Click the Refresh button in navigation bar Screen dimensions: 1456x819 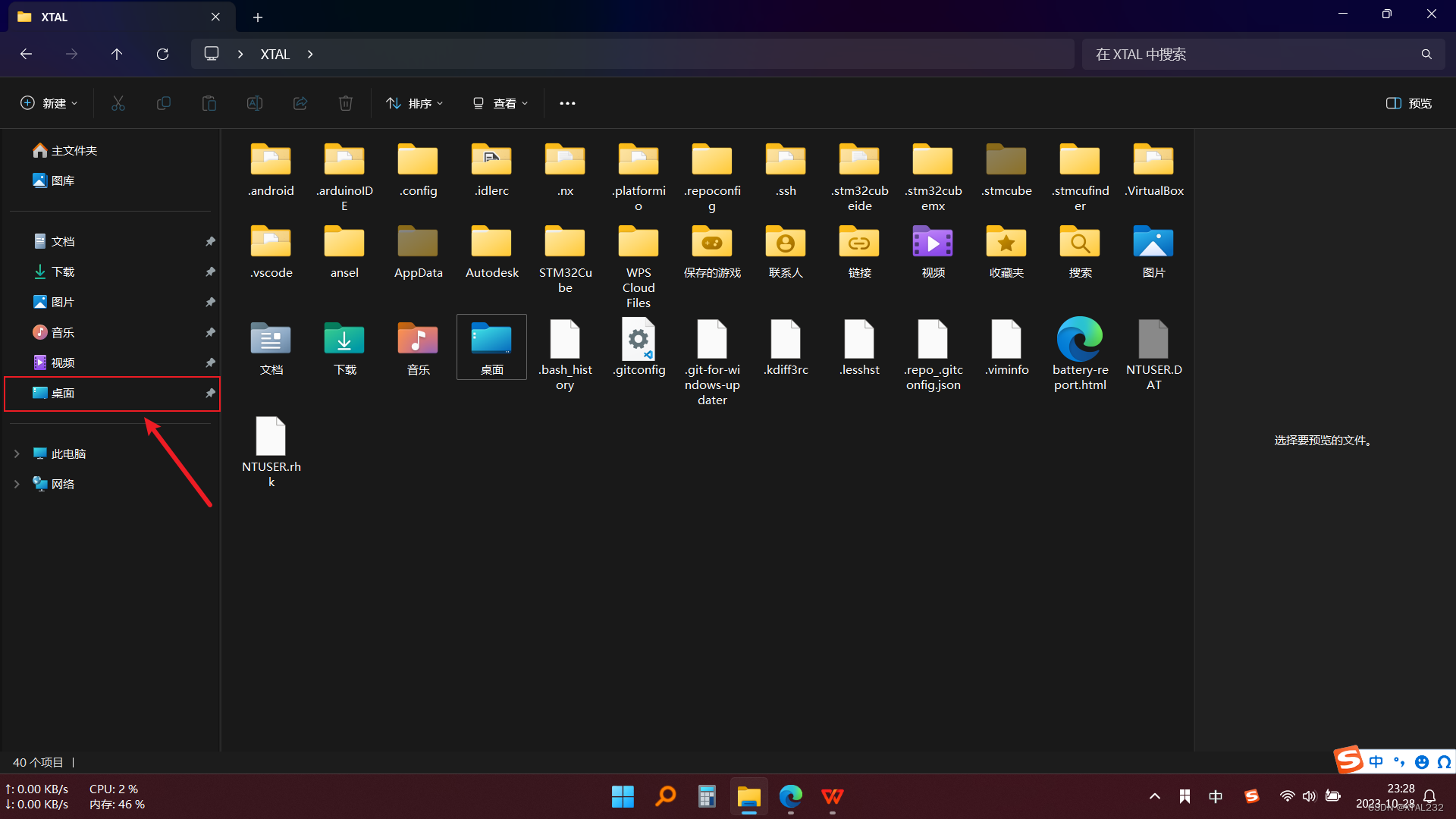pos(162,55)
